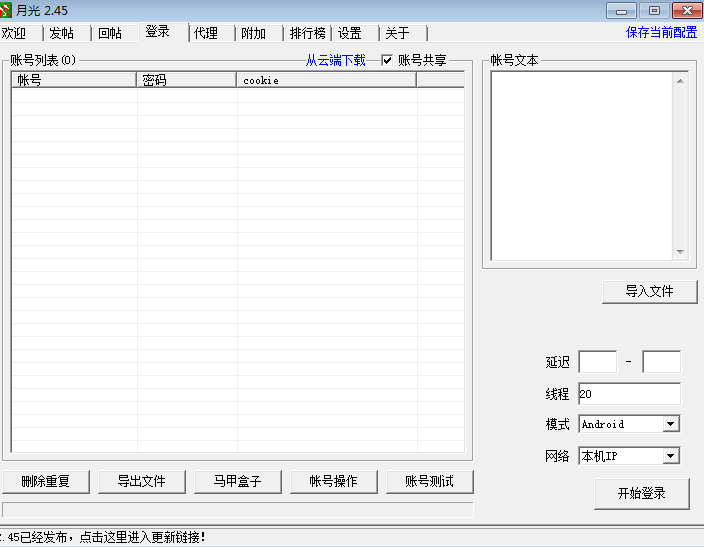
Task: Click the 从云端下载 link
Action: (x=336, y=60)
